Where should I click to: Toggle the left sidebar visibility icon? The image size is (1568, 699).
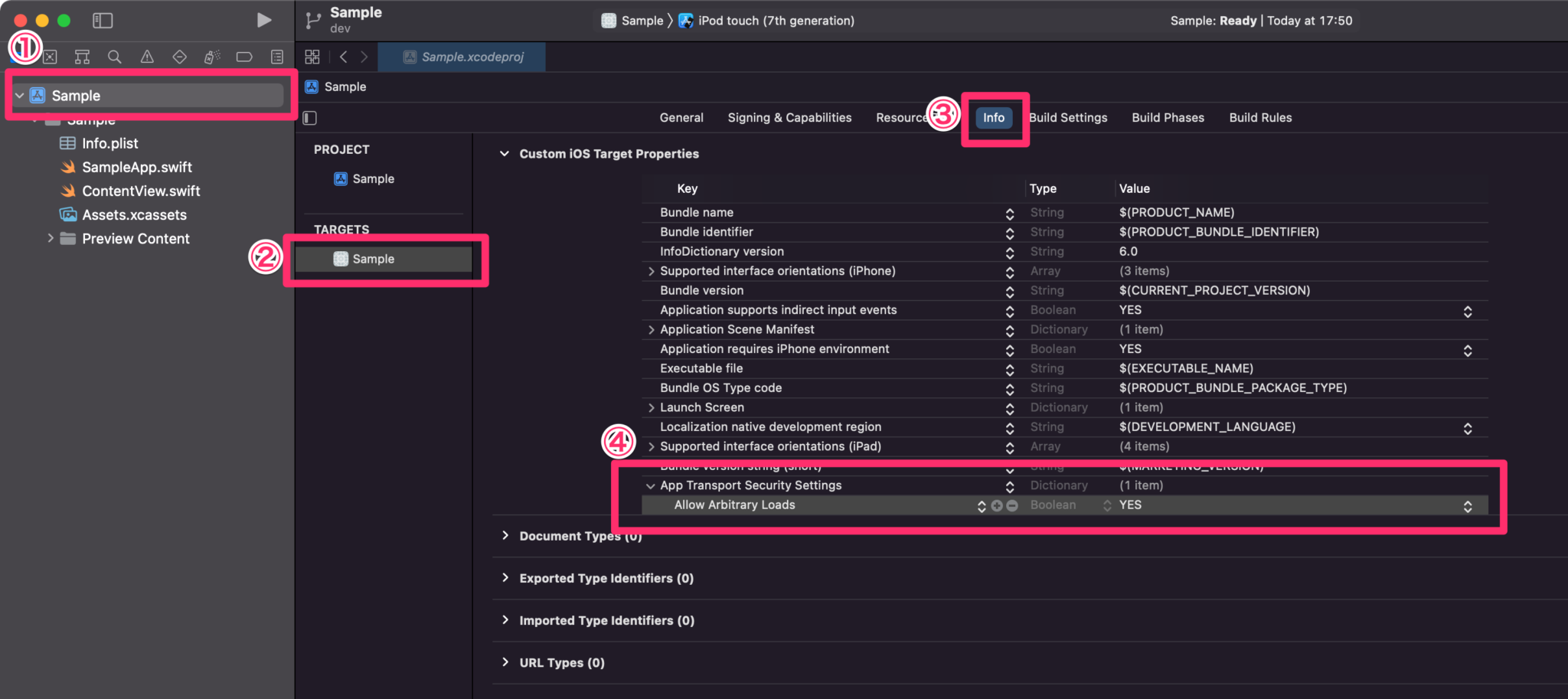point(103,20)
